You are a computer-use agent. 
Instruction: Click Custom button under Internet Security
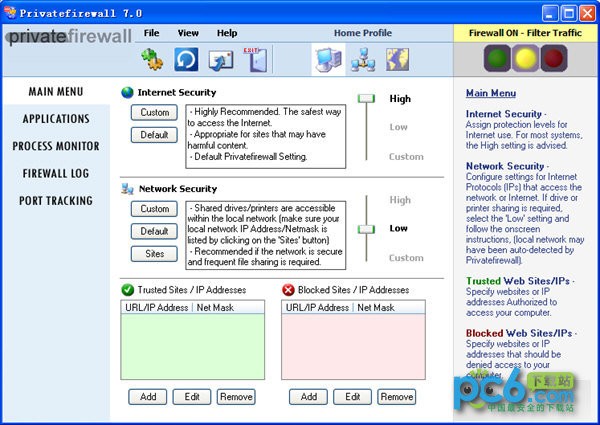point(154,112)
